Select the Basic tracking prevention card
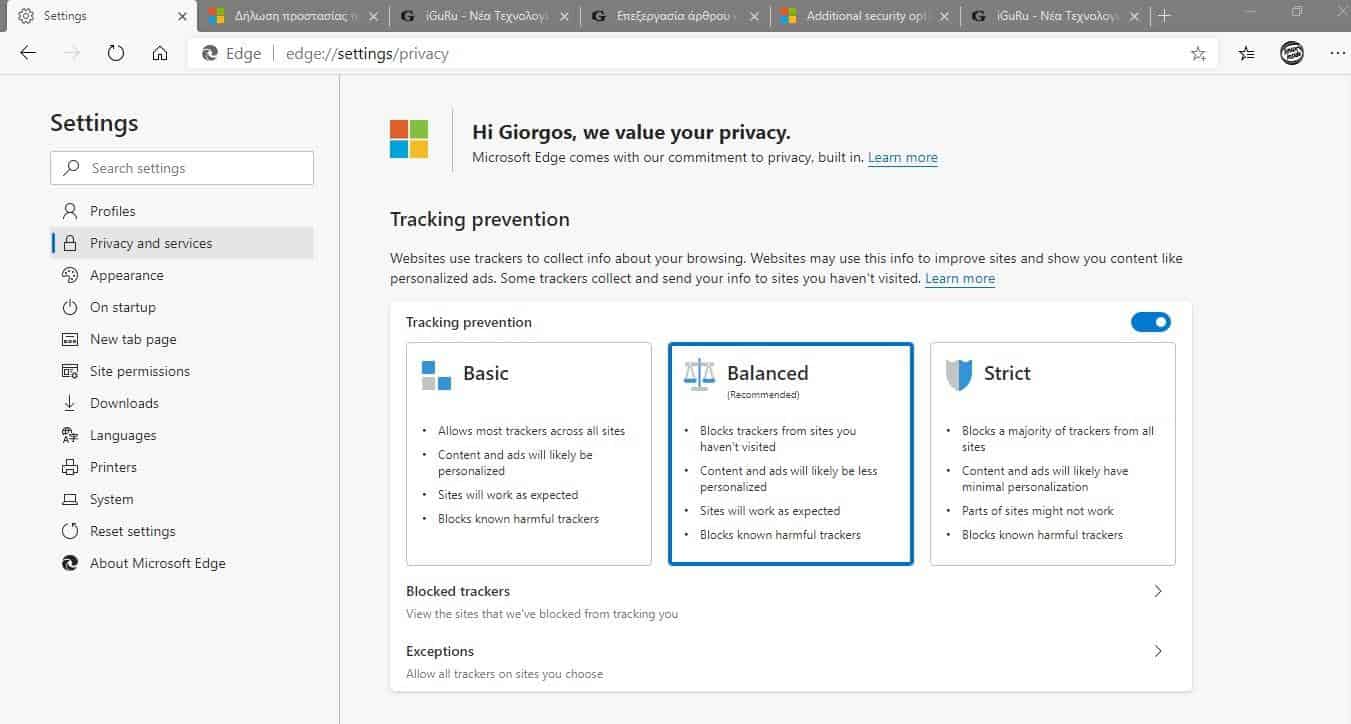 coord(529,454)
